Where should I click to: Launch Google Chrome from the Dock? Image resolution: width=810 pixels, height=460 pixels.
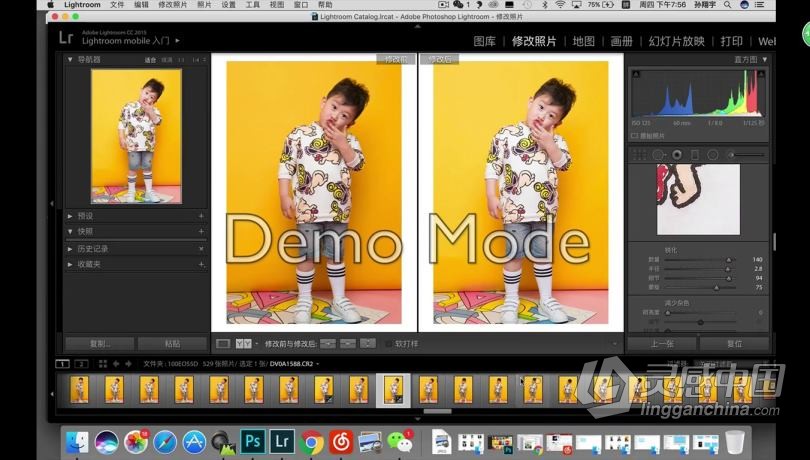coord(311,442)
